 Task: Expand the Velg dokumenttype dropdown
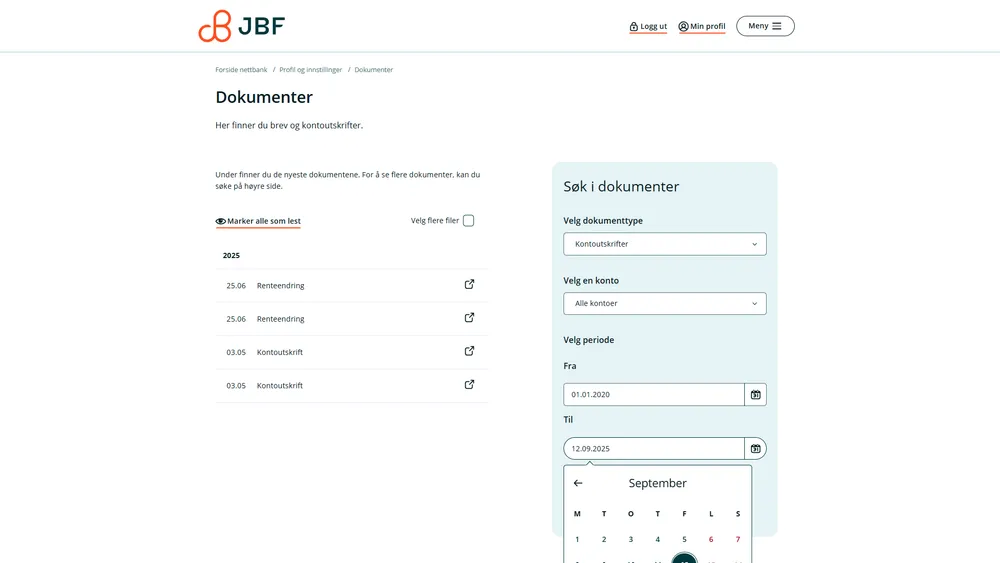[x=664, y=244]
